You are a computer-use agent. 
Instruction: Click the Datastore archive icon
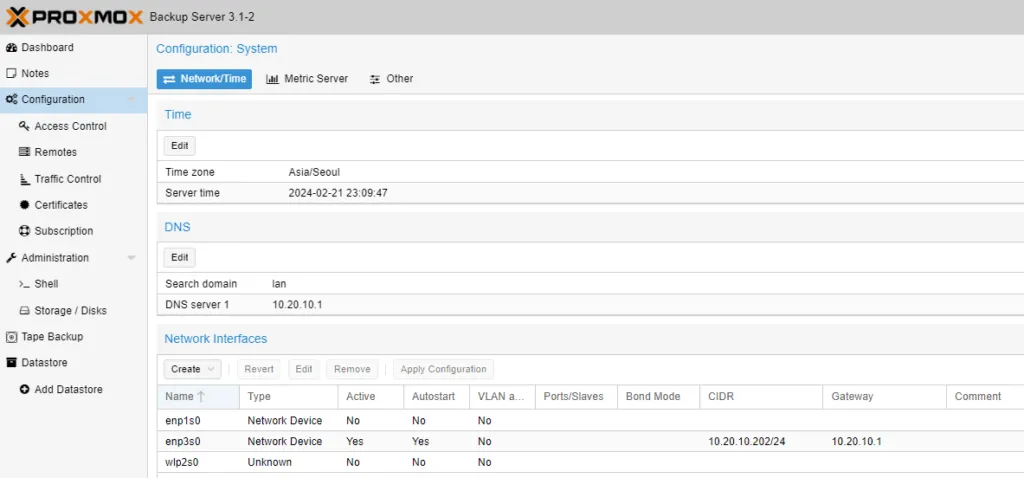point(10,363)
